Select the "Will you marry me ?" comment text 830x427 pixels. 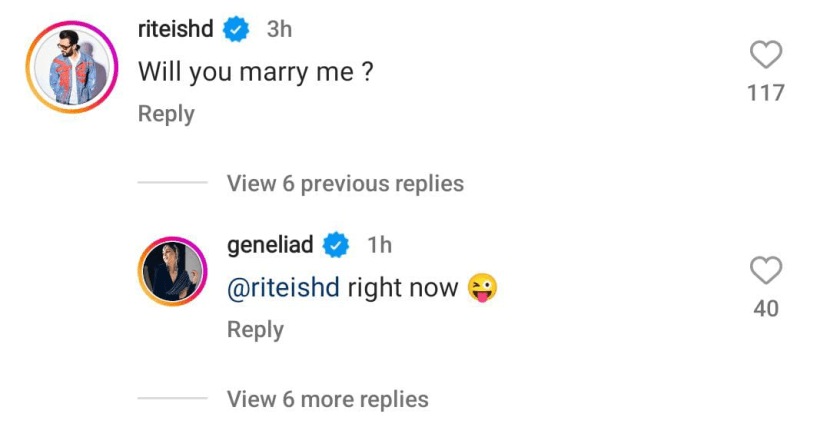pyautogui.click(x=255, y=72)
